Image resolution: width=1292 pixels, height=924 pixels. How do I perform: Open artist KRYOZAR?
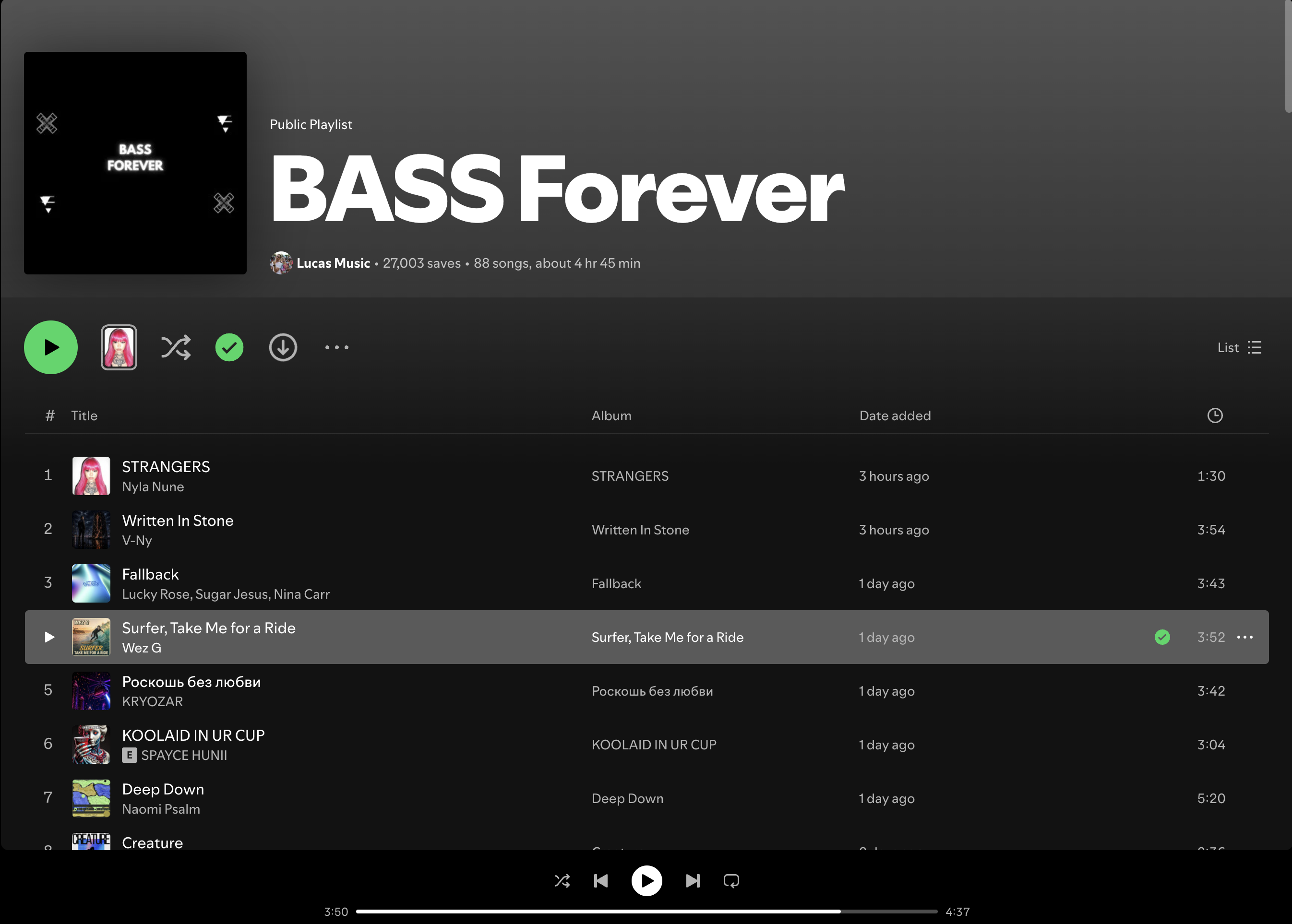[153, 701]
